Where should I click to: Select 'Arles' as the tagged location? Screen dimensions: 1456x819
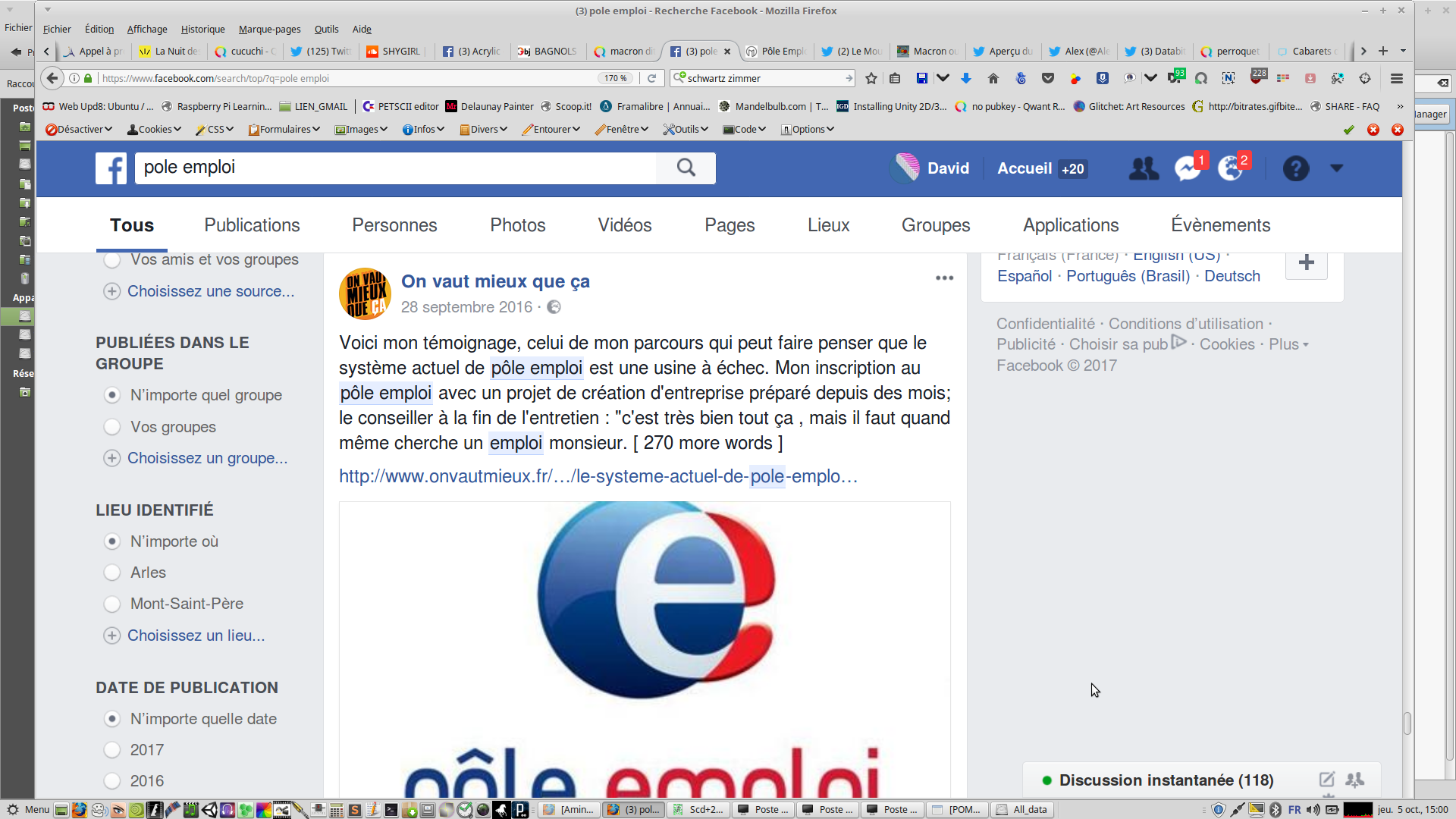(112, 573)
